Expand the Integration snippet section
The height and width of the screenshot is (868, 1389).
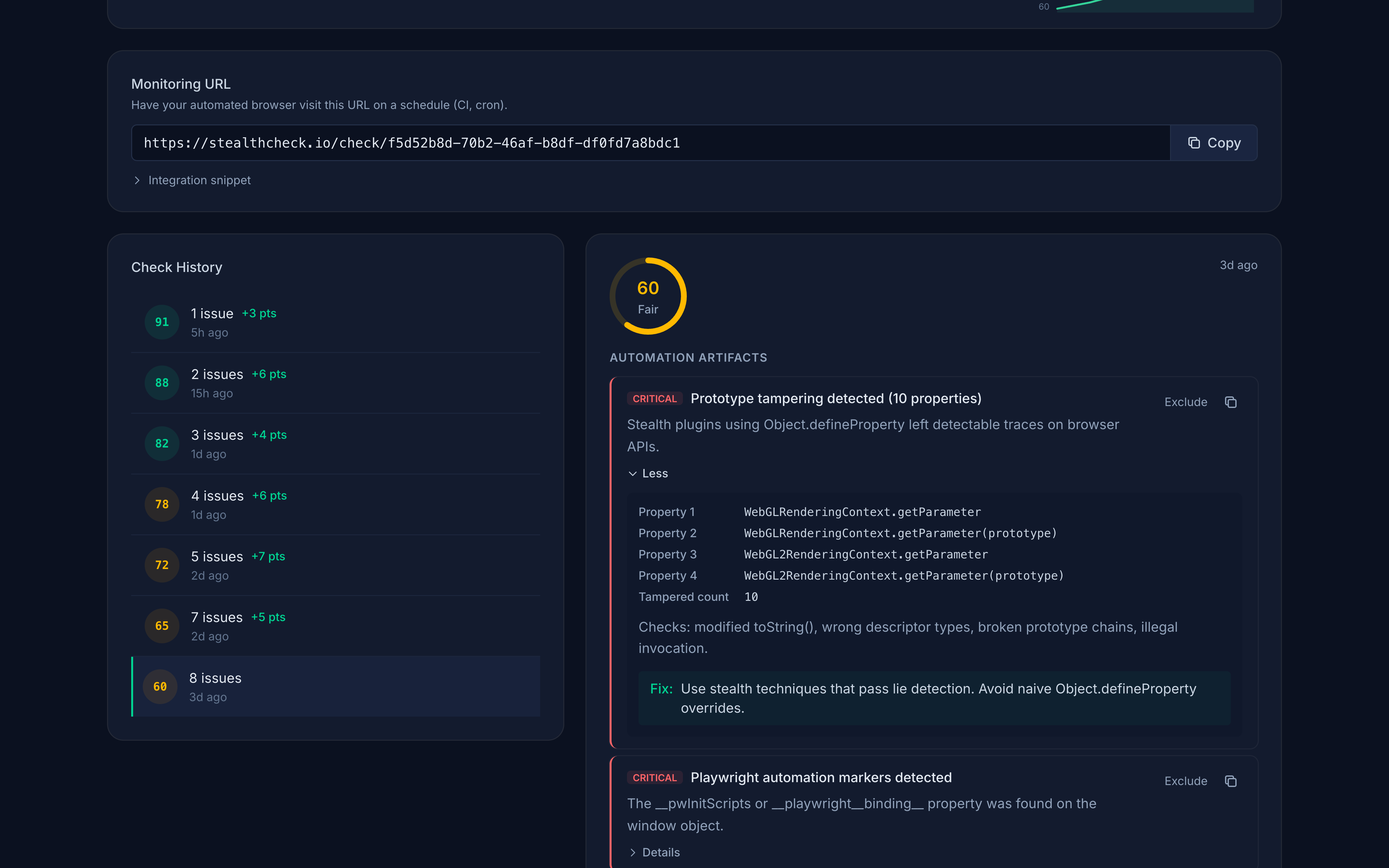pyautogui.click(x=192, y=180)
